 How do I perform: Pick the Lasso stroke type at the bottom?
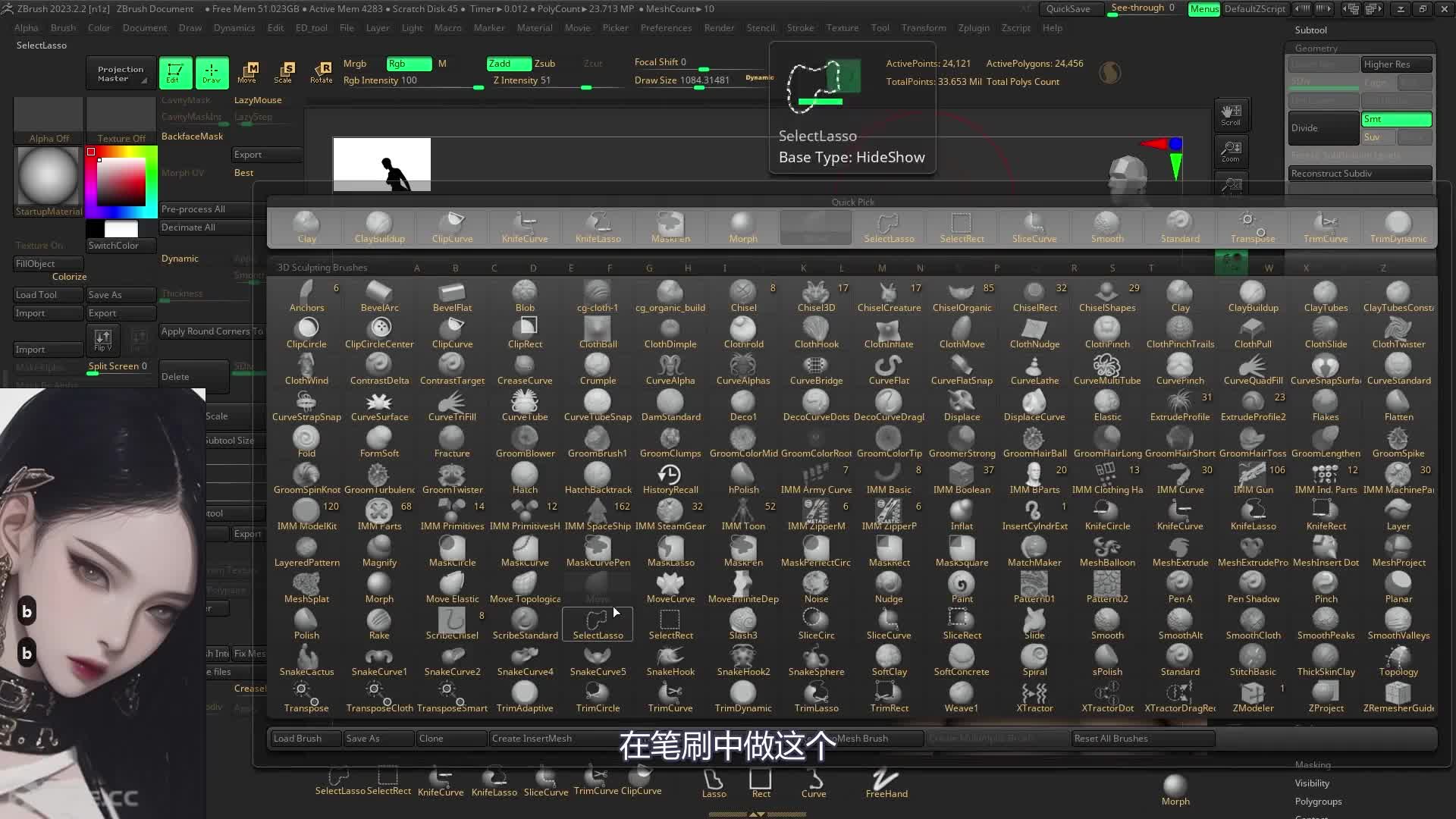pyautogui.click(x=714, y=783)
